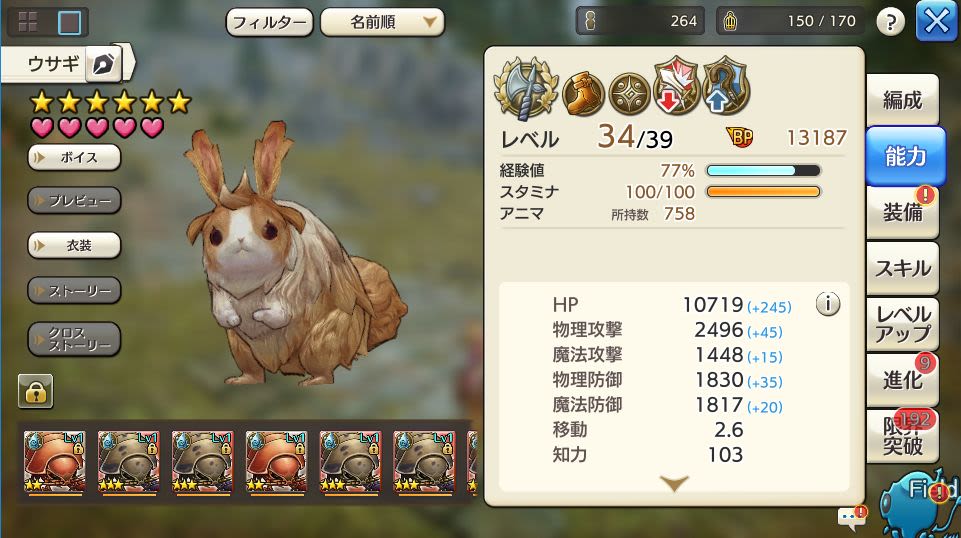Click the pen edit icon beside ウサギ
The width and height of the screenshot is (961, 538).
coord(104,64)
